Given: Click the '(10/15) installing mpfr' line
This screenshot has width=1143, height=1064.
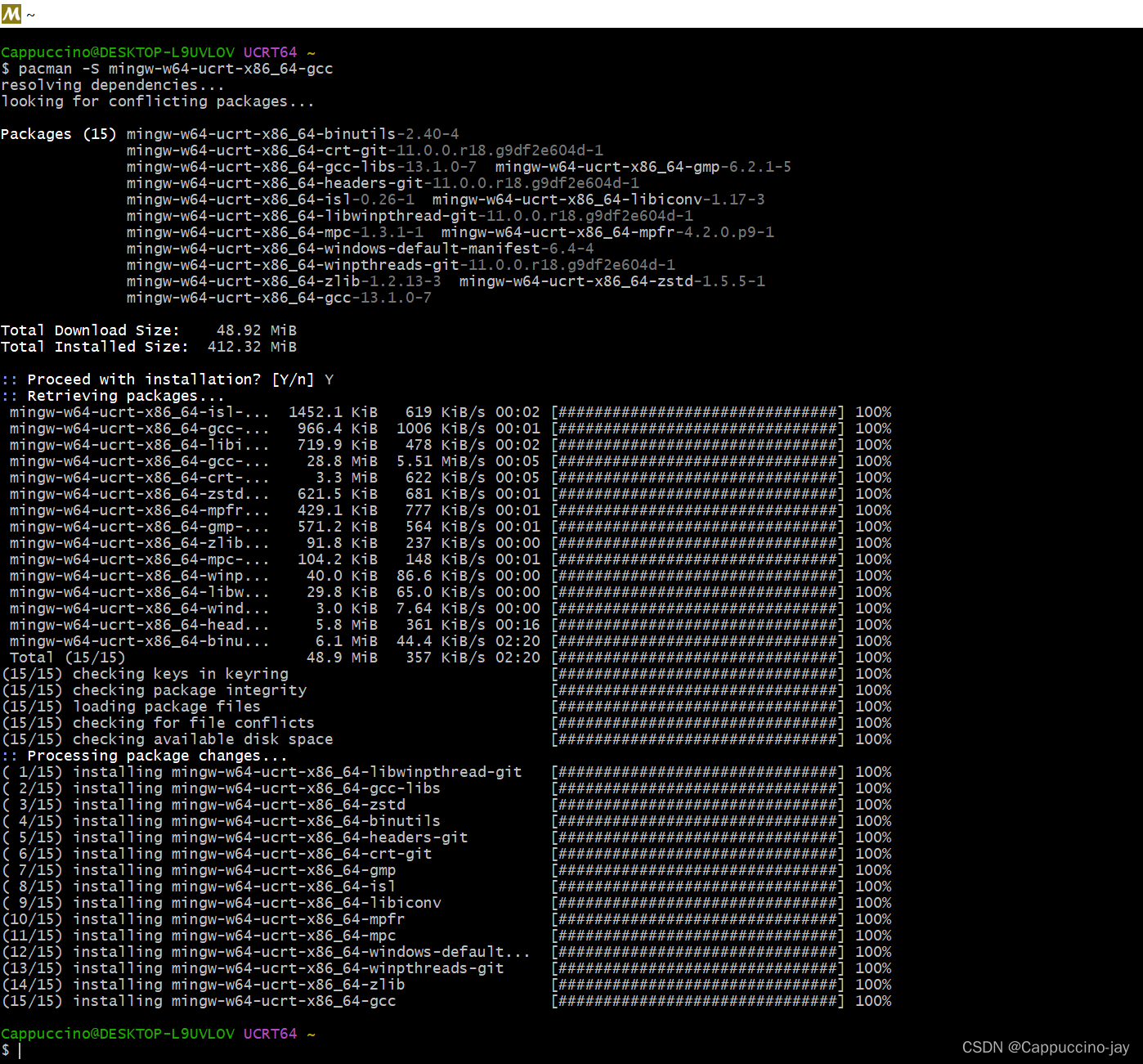Looking at the screenshot, I should (204, 919).
